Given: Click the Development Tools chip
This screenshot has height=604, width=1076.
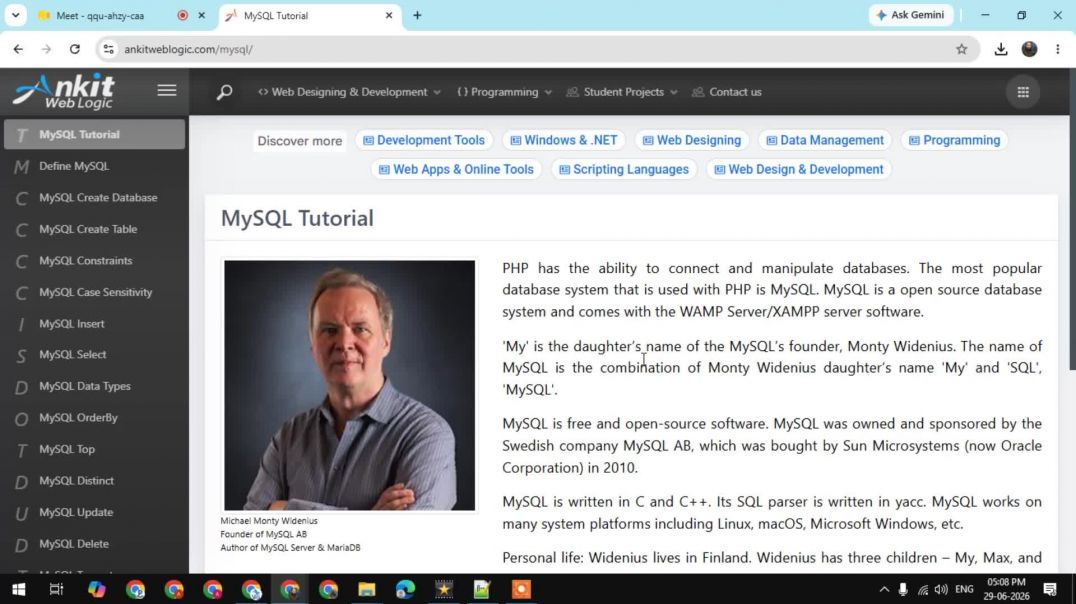Looking at the screenshot, I should (423, 140).
